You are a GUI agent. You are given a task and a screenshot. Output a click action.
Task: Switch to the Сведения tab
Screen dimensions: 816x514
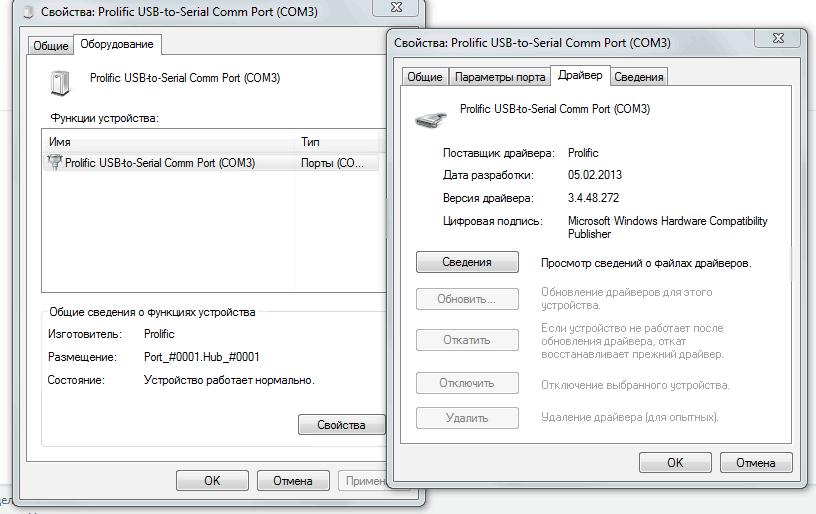pyautogui.click(x=639, y=77)
